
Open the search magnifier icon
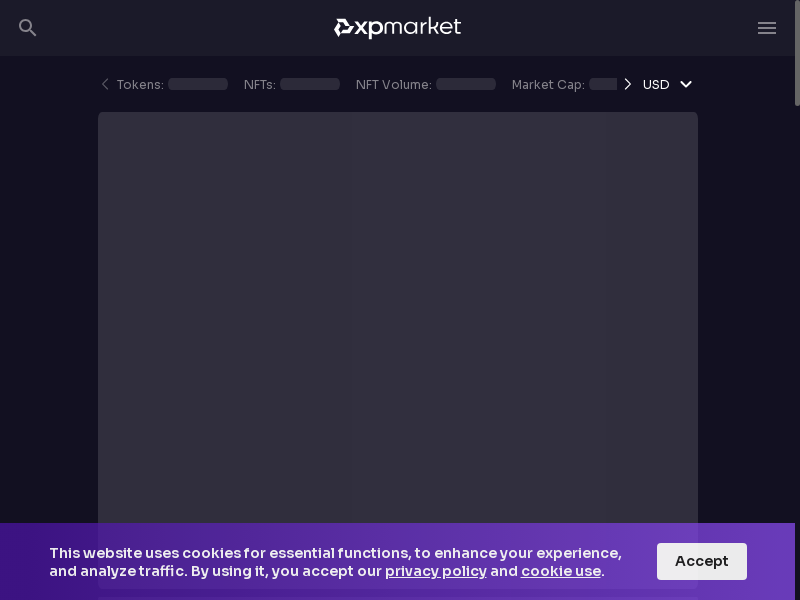(28, 28)
